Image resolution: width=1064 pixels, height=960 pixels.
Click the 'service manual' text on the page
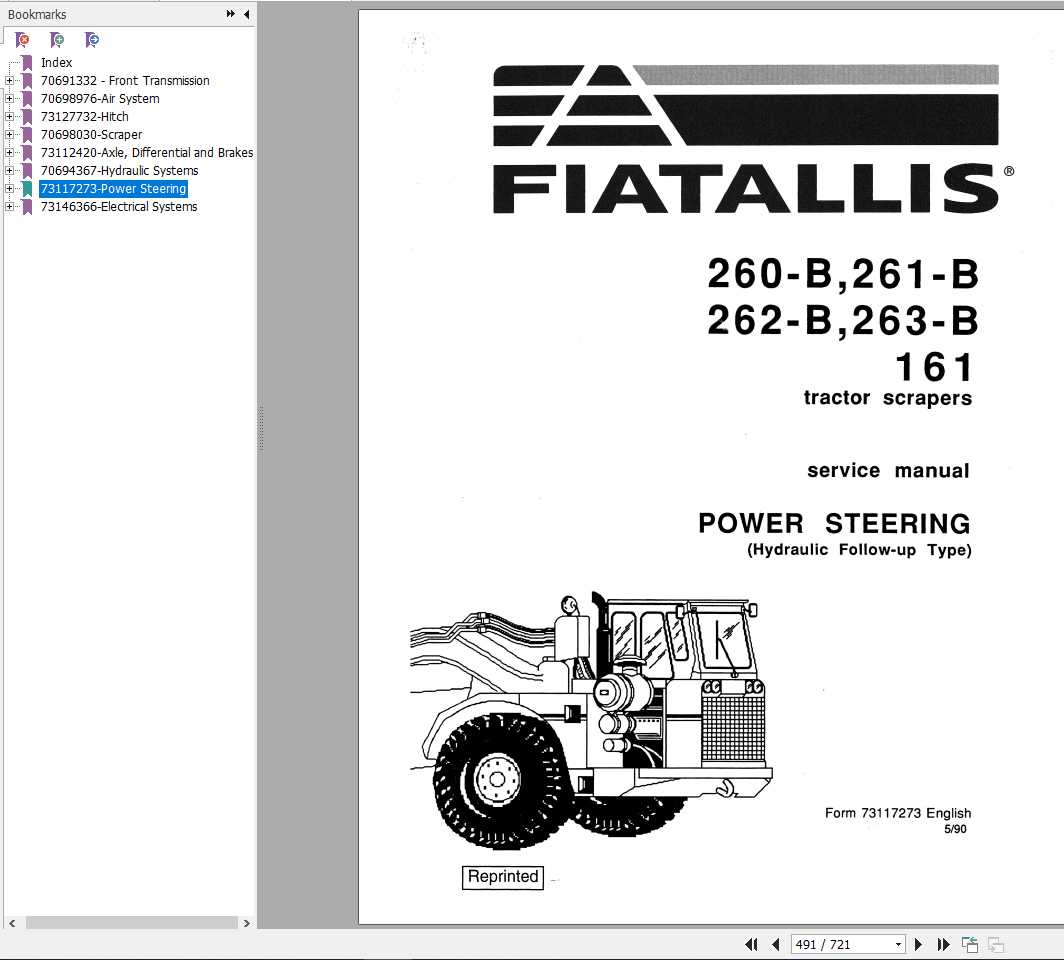tap(888, 470)
